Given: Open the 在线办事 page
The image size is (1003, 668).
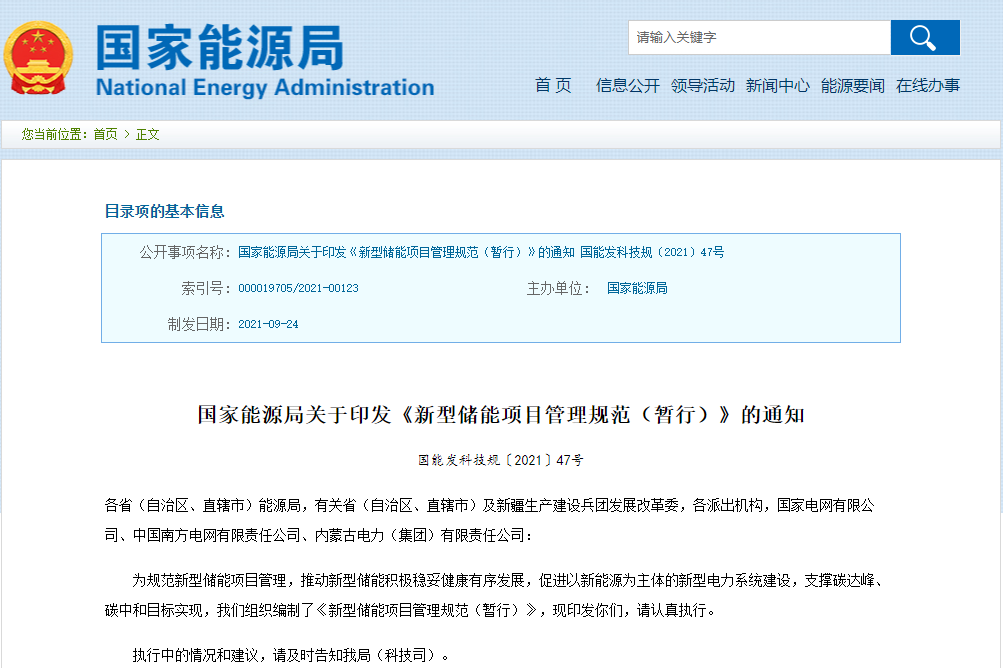Looking at the screenshot, I should click(928, 86).
